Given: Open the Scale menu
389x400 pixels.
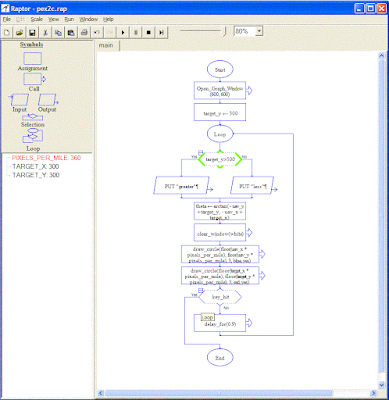Looking at the screenshot, I should [37, 19].
